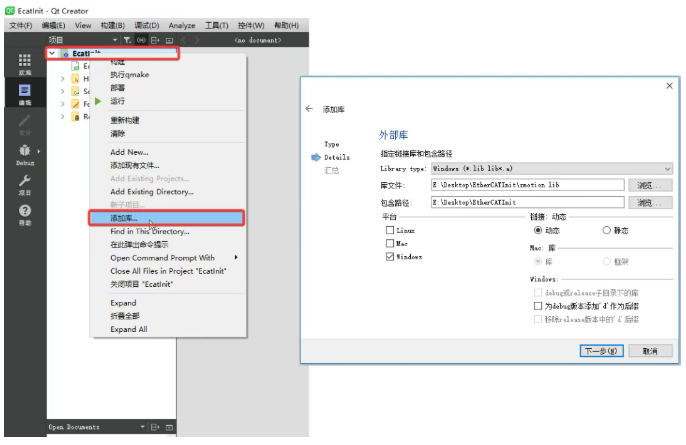Screen dimensions: 686x445
Task: Check 为debug版本添加'd'作为后缀 checkbox
Action: click(538, 306)
